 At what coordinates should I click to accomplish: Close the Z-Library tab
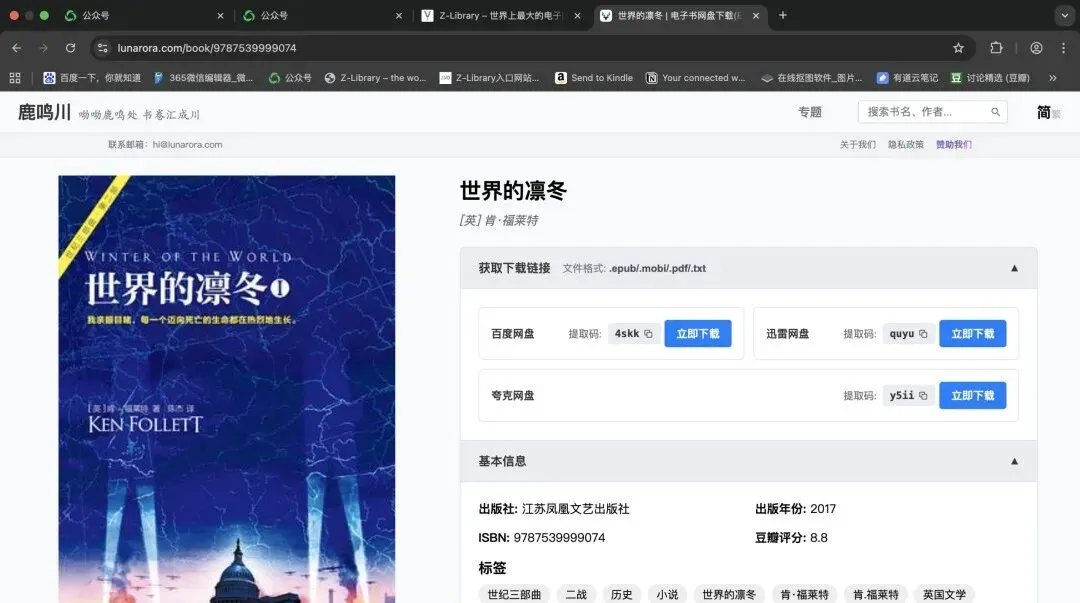pos(577,15)
